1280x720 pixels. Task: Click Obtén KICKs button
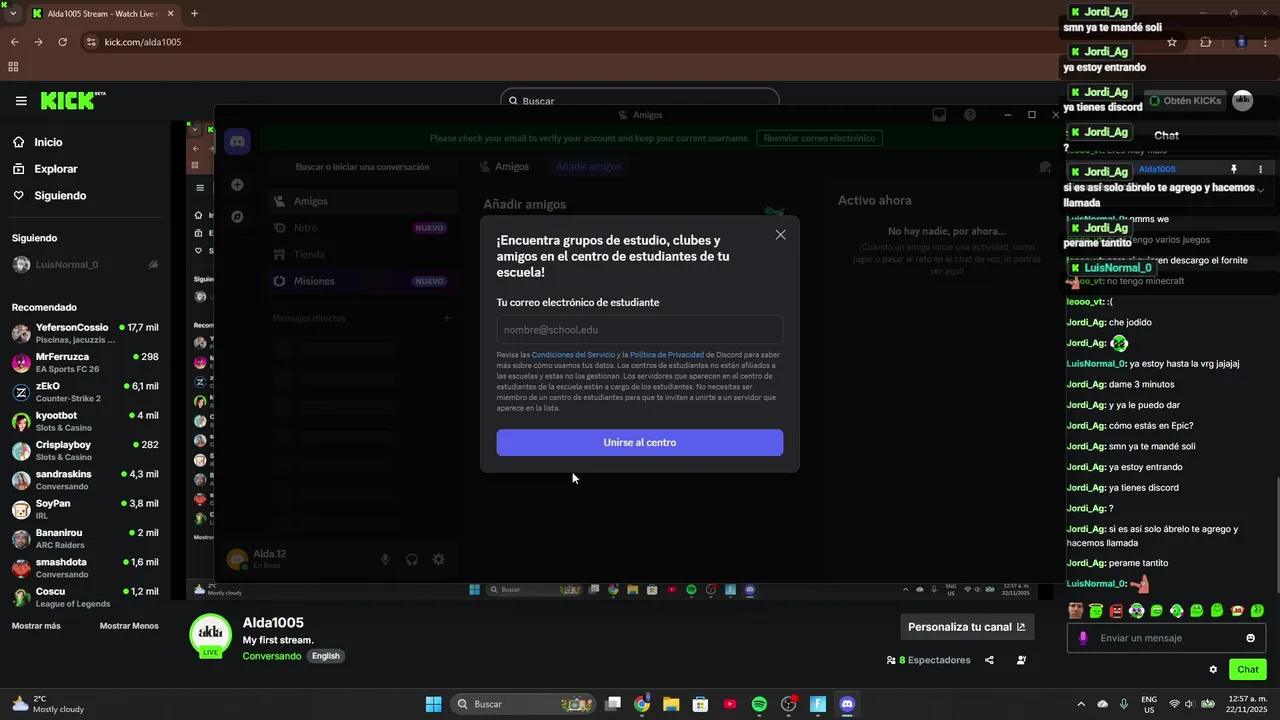point(1185,101)
